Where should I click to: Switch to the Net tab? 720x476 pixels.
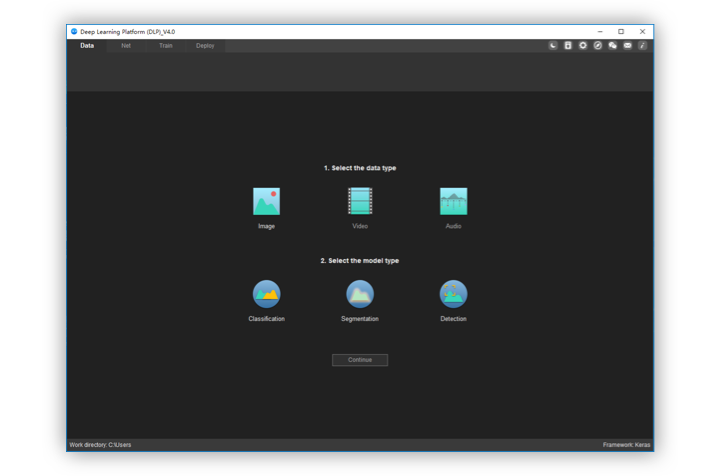point(126,45)
